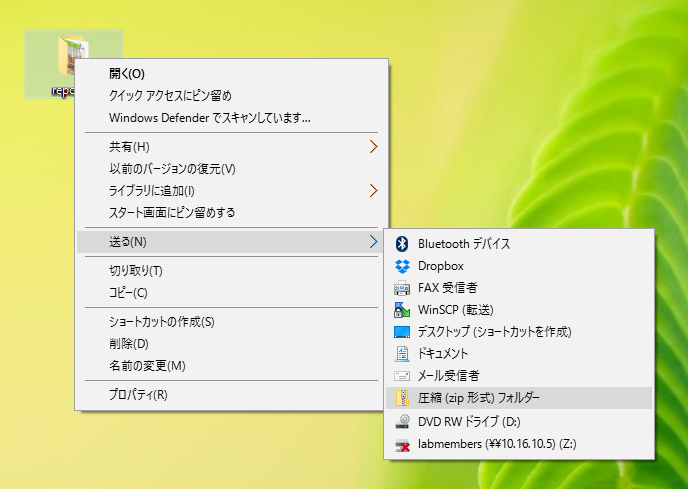Choose コピー(C) from context menu
Image resolution: width=688 pixels, height=489 pixels.
(x=128, y=292)
